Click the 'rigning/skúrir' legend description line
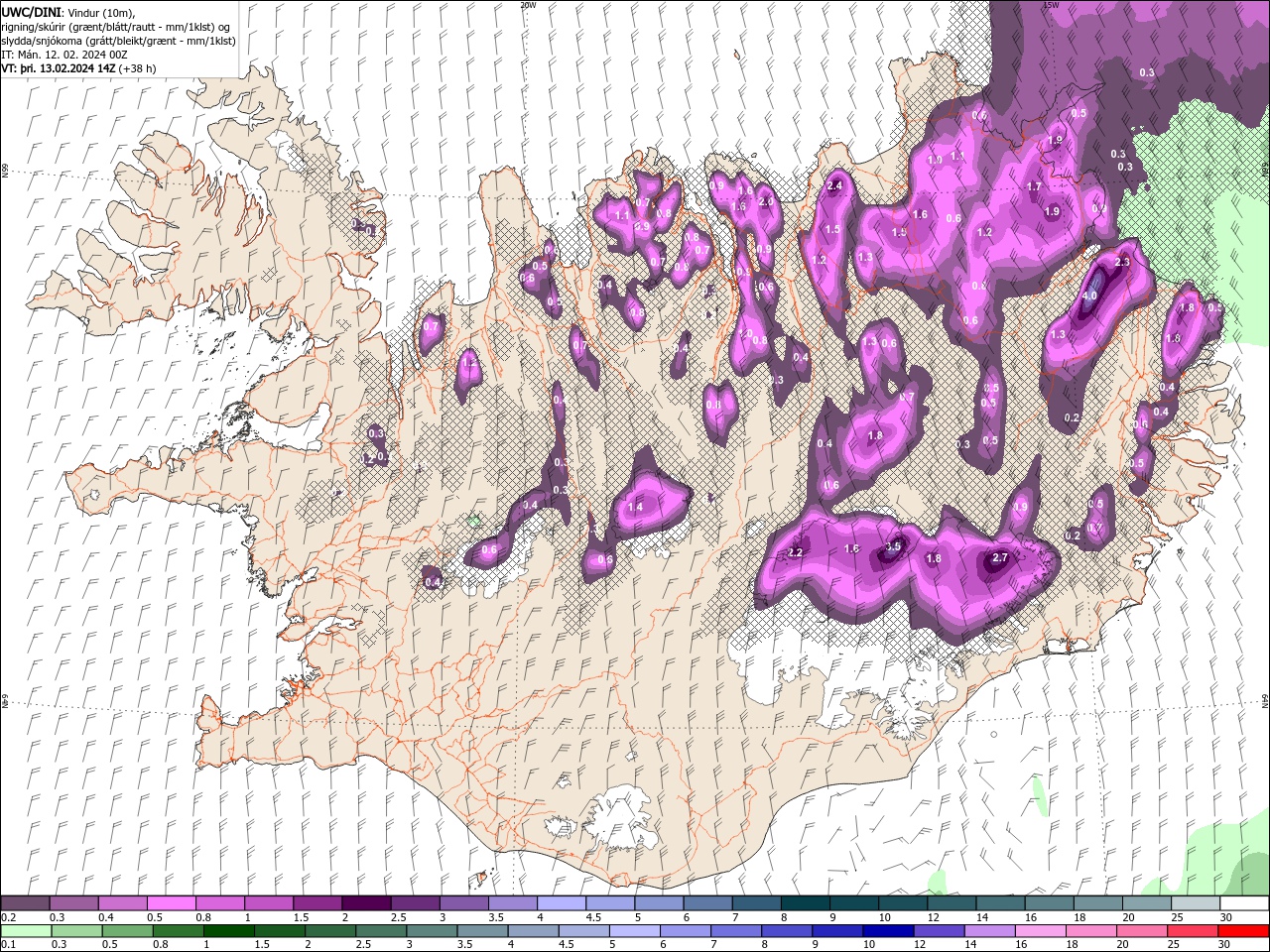 click(x=117, y=26)
